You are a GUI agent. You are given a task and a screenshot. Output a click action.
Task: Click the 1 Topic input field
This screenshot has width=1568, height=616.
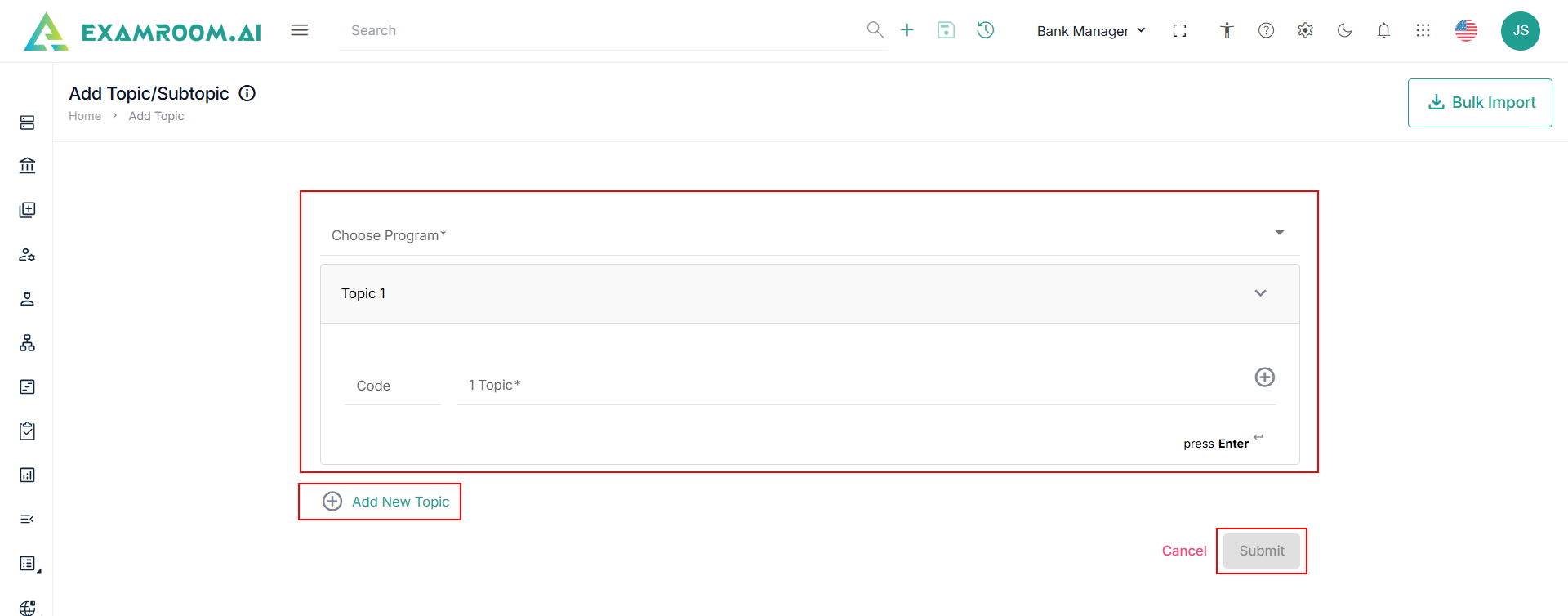849,385
